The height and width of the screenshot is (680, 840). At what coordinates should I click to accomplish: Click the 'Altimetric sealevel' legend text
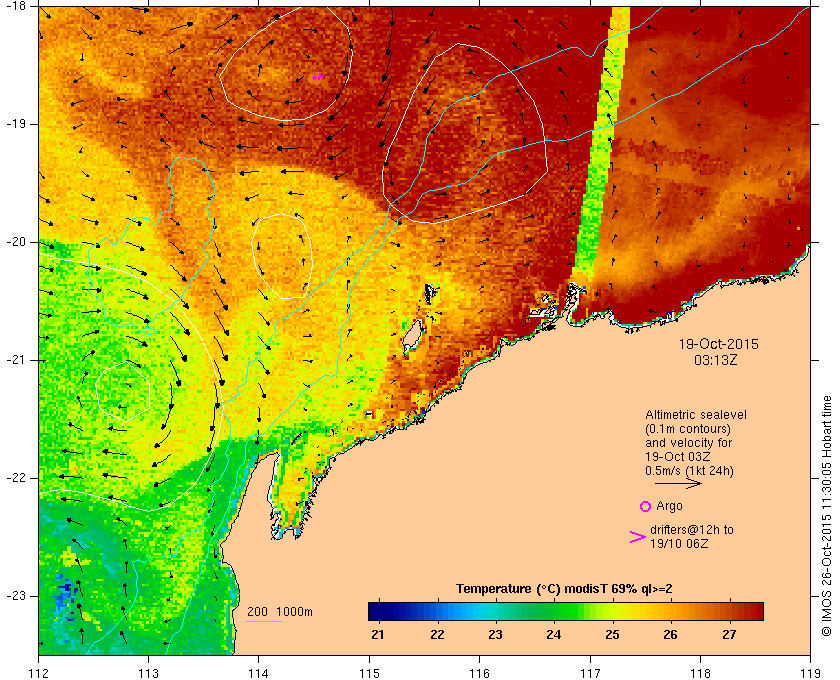point(695,415)
